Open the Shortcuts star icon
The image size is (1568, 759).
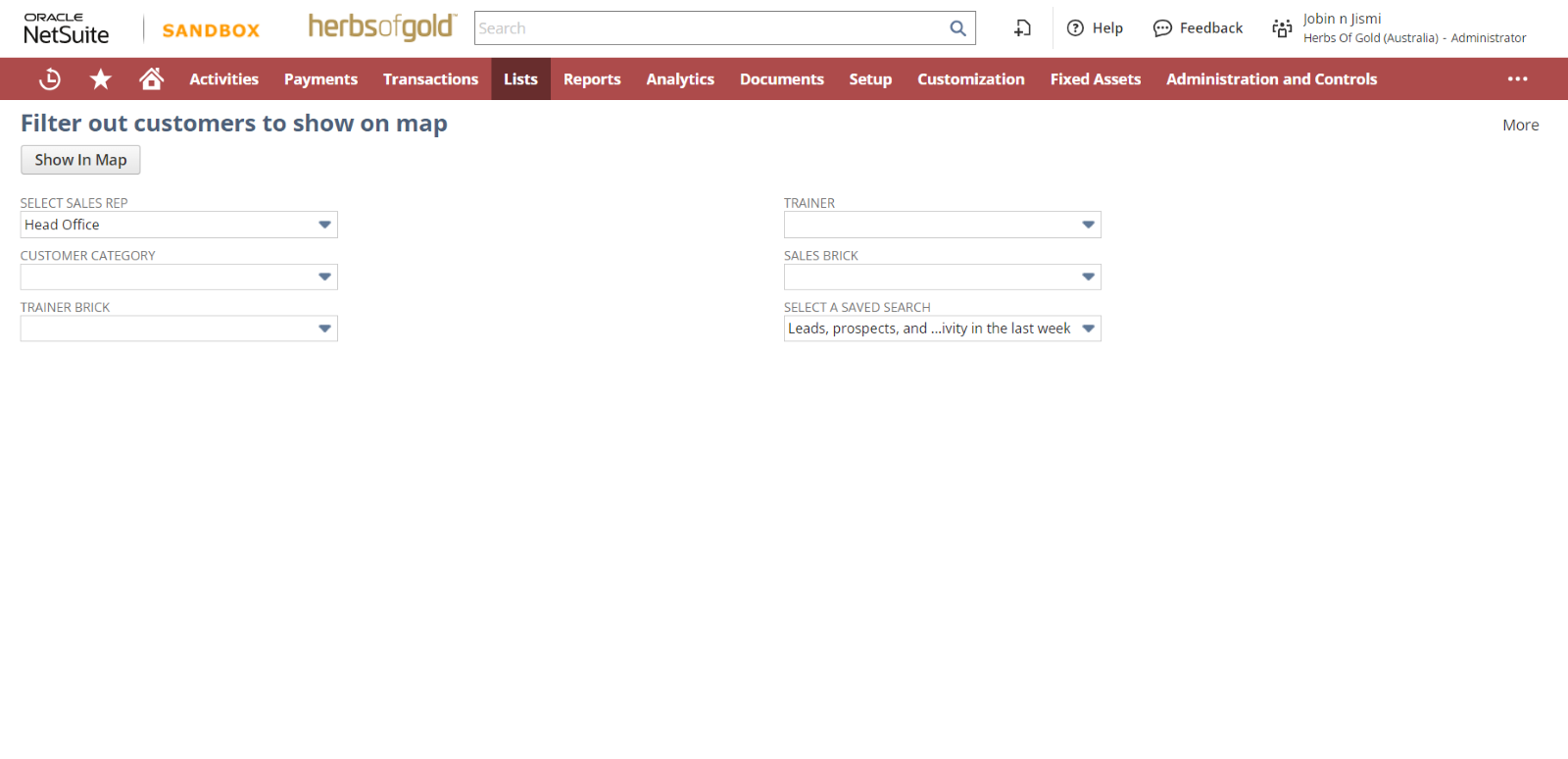(x=100, y=79)
